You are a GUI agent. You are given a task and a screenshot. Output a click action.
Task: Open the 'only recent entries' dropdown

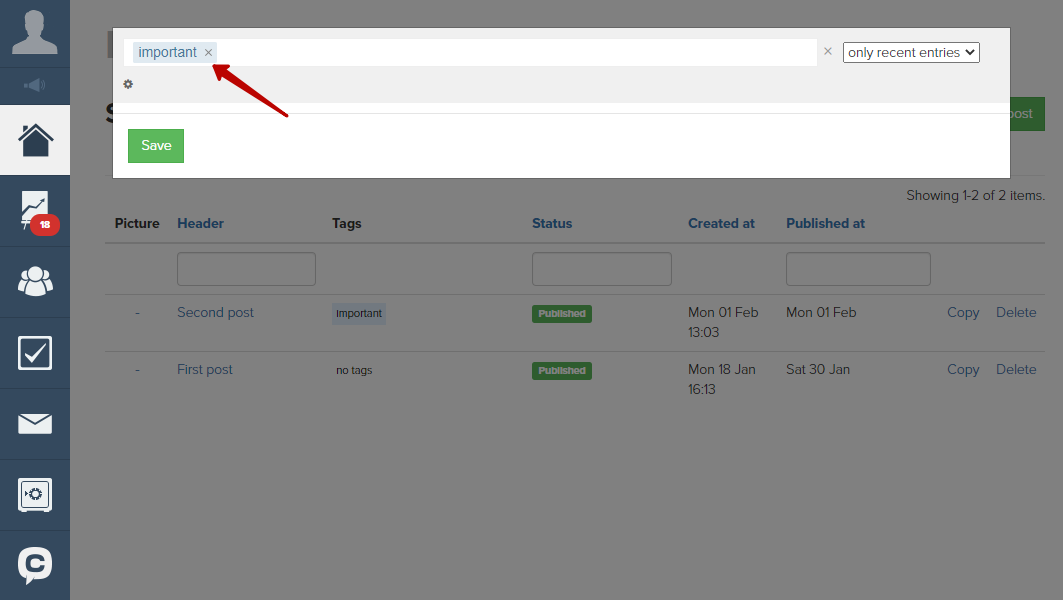click(910, 52)
